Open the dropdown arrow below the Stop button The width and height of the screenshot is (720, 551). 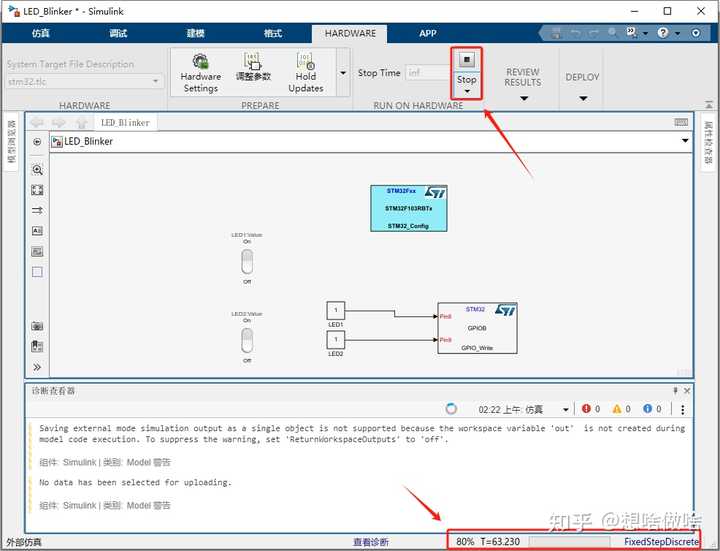(x=467, y=91)
